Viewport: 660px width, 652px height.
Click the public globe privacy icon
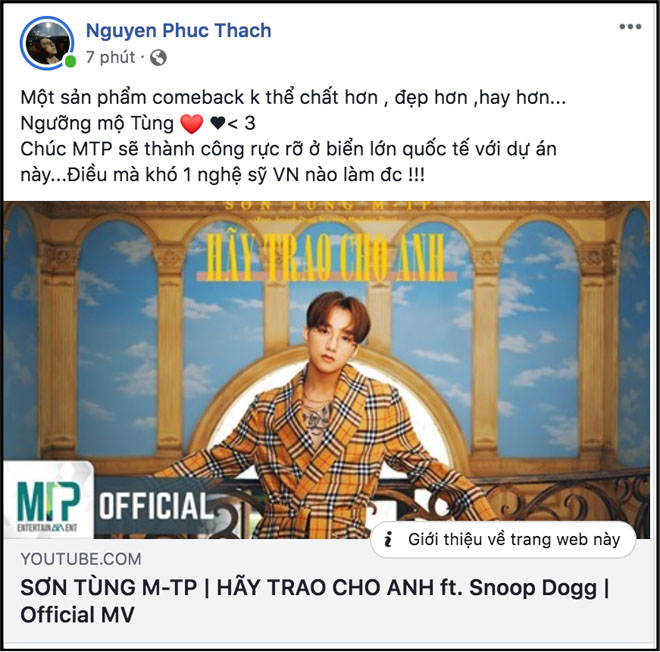pyautogui.click(x=158, y=58)
